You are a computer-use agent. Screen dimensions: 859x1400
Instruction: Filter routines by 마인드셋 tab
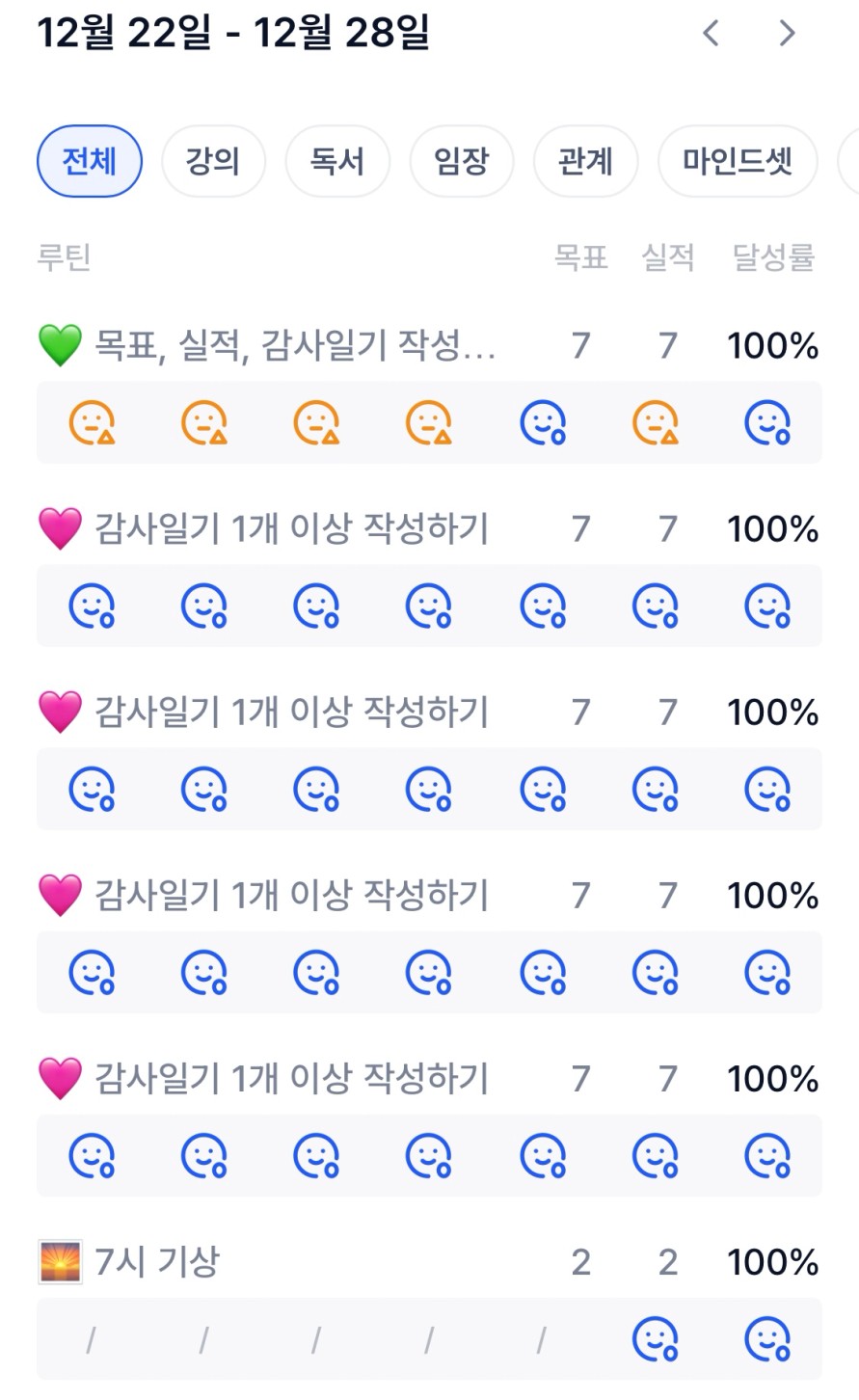coord(738,161)
